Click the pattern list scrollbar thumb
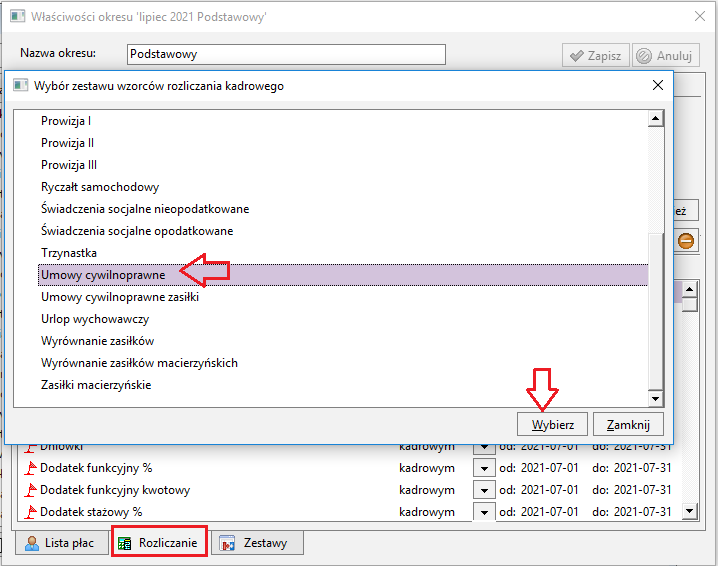This screenshot has height=566, width=718. click(656, 311)
